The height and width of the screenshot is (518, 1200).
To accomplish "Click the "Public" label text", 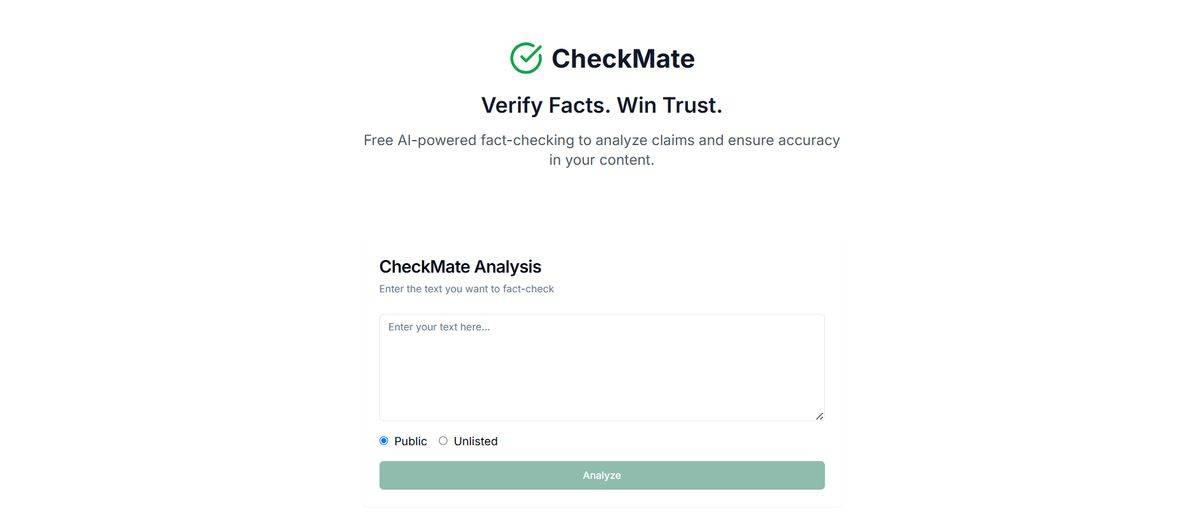I will point(410,441).
